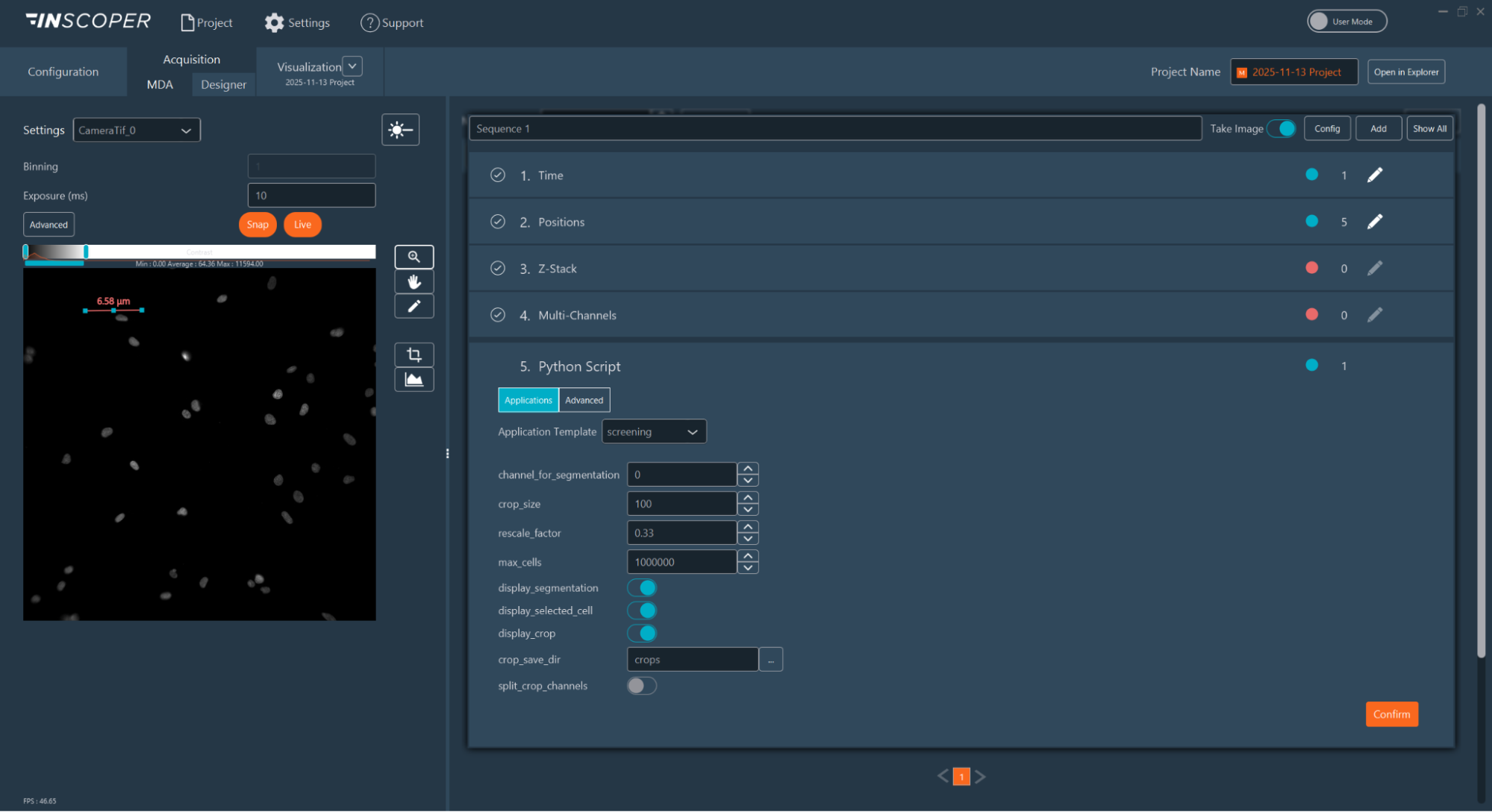Open the histogram chart tool

click(x=413, y=379)
